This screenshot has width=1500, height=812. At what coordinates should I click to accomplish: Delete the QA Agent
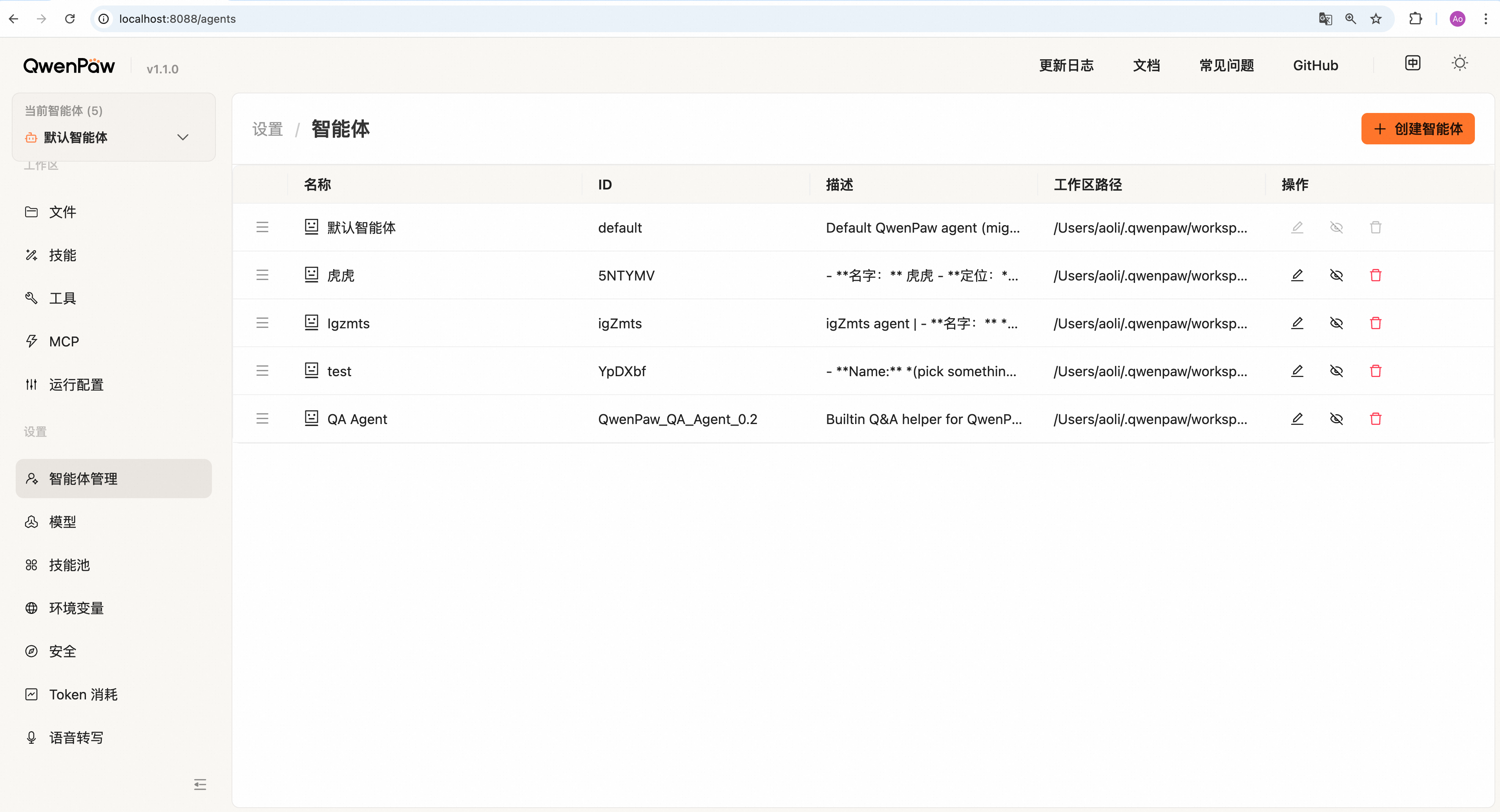1375,418
